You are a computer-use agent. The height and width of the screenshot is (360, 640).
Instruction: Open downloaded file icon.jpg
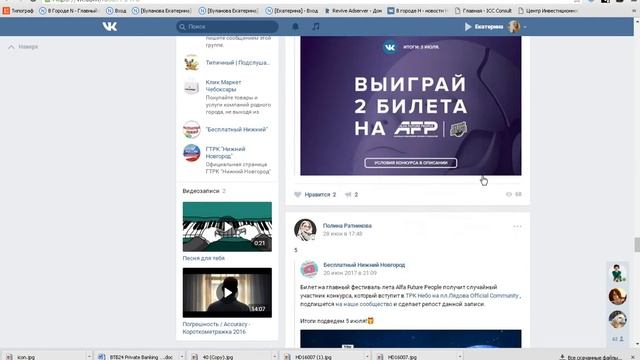21,357
